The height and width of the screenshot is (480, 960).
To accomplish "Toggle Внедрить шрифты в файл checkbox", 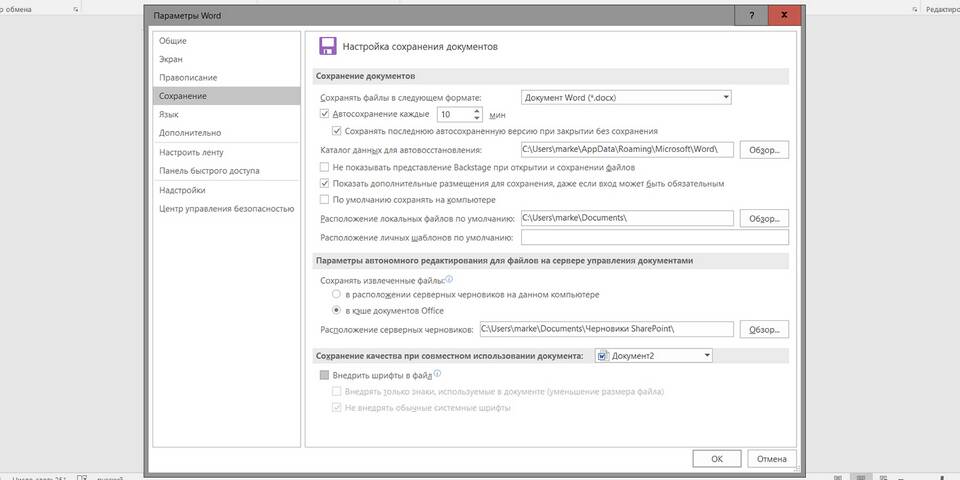I will click(x=324, y=375).
